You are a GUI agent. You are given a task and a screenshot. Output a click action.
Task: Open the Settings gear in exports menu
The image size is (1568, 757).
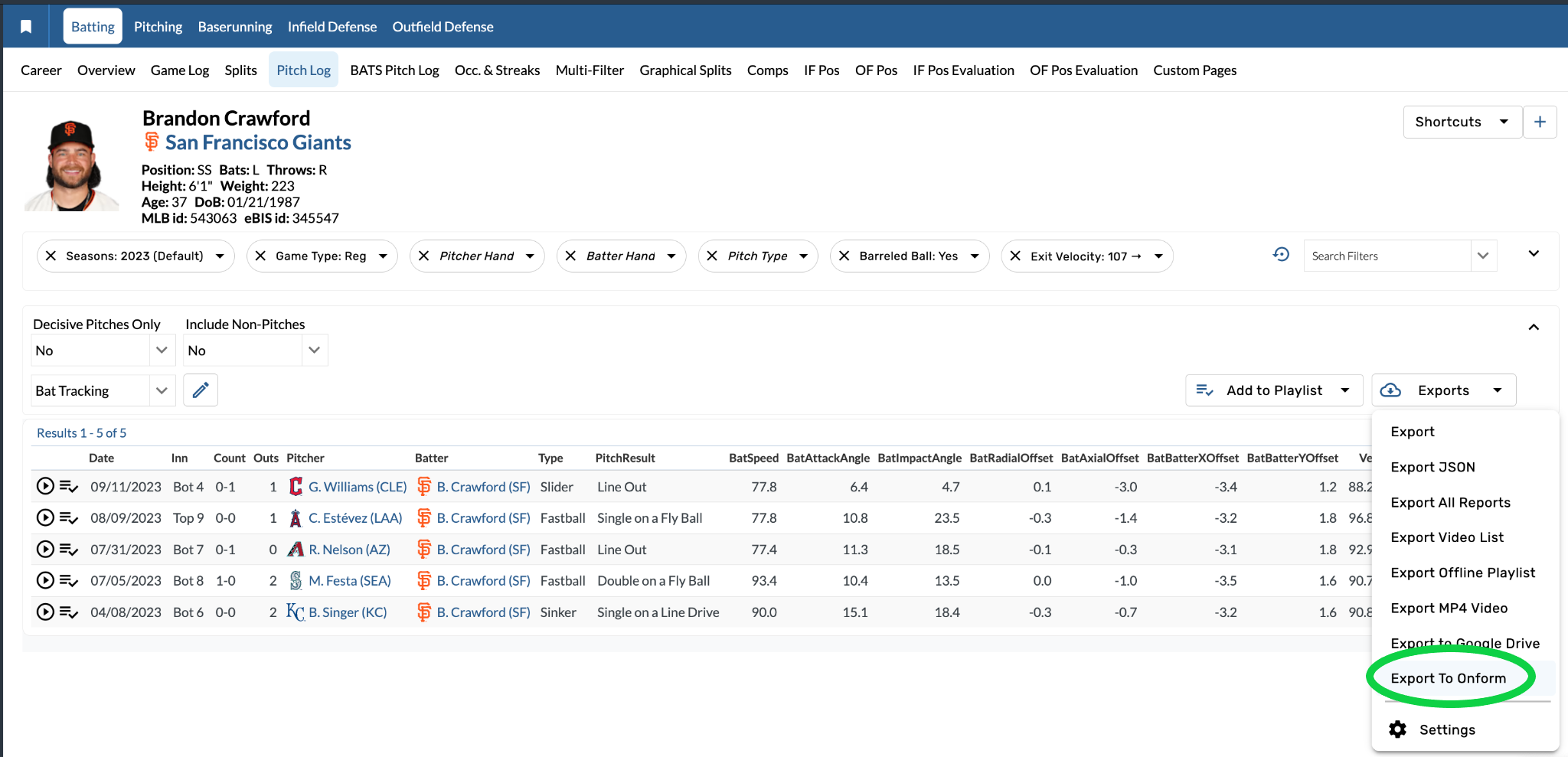[x=1398, y=729]
